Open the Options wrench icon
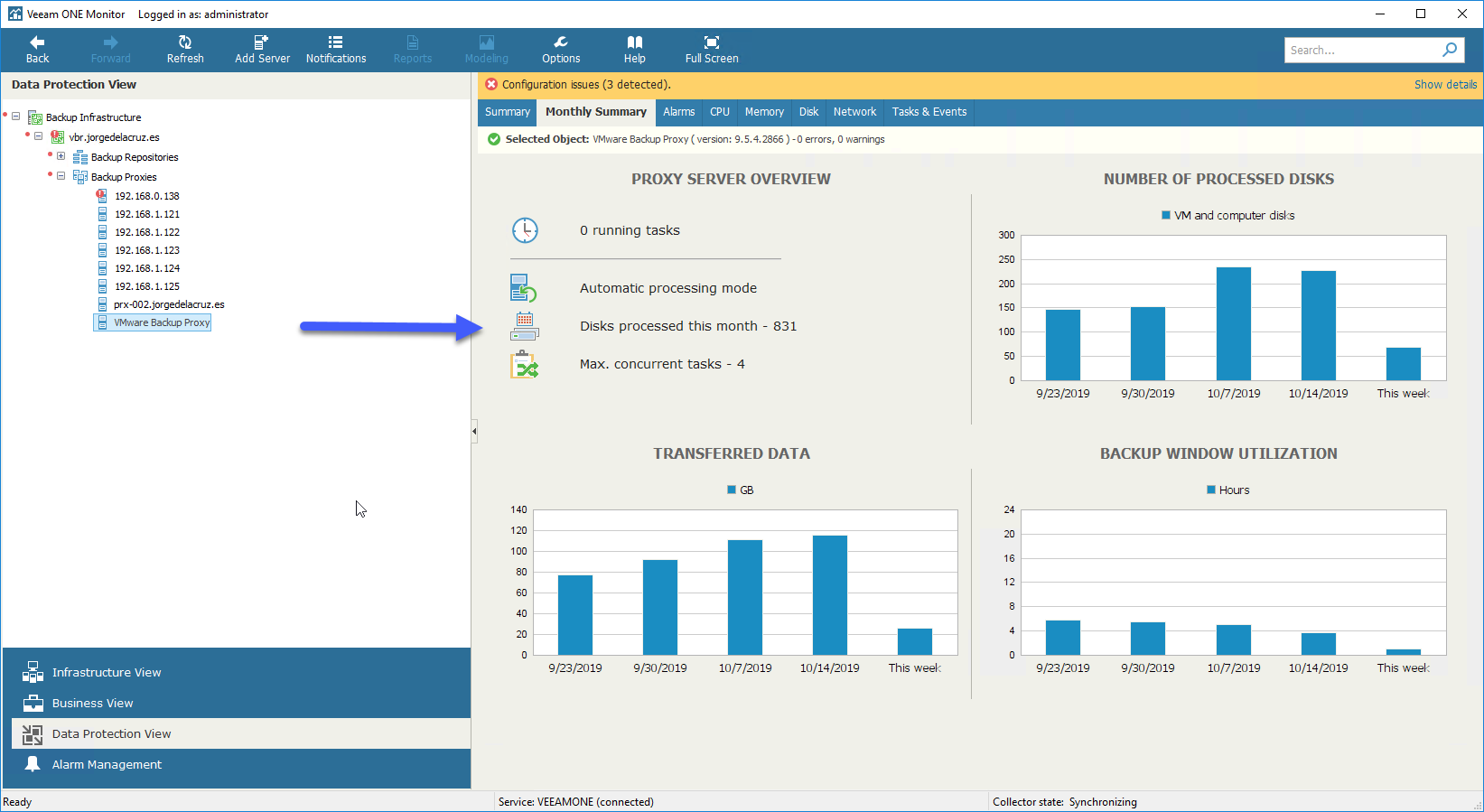Viewport: 1484px width, 812px height. [x=561, y=42]
